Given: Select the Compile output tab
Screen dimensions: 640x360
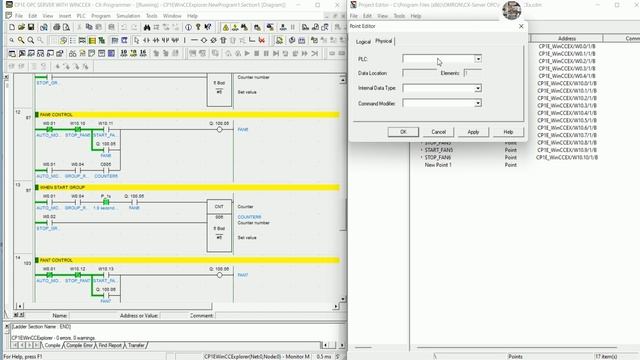Looking at the screenshot, I should click(x=52, y=345).
